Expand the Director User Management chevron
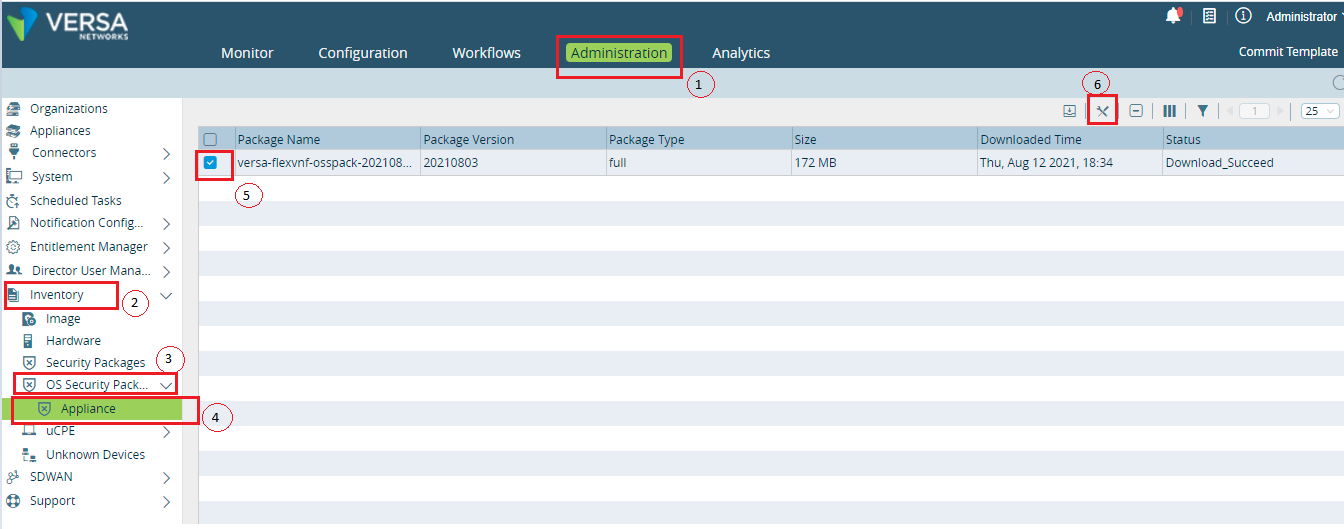Screen dimensions: 1344x529 pos(167,271)
